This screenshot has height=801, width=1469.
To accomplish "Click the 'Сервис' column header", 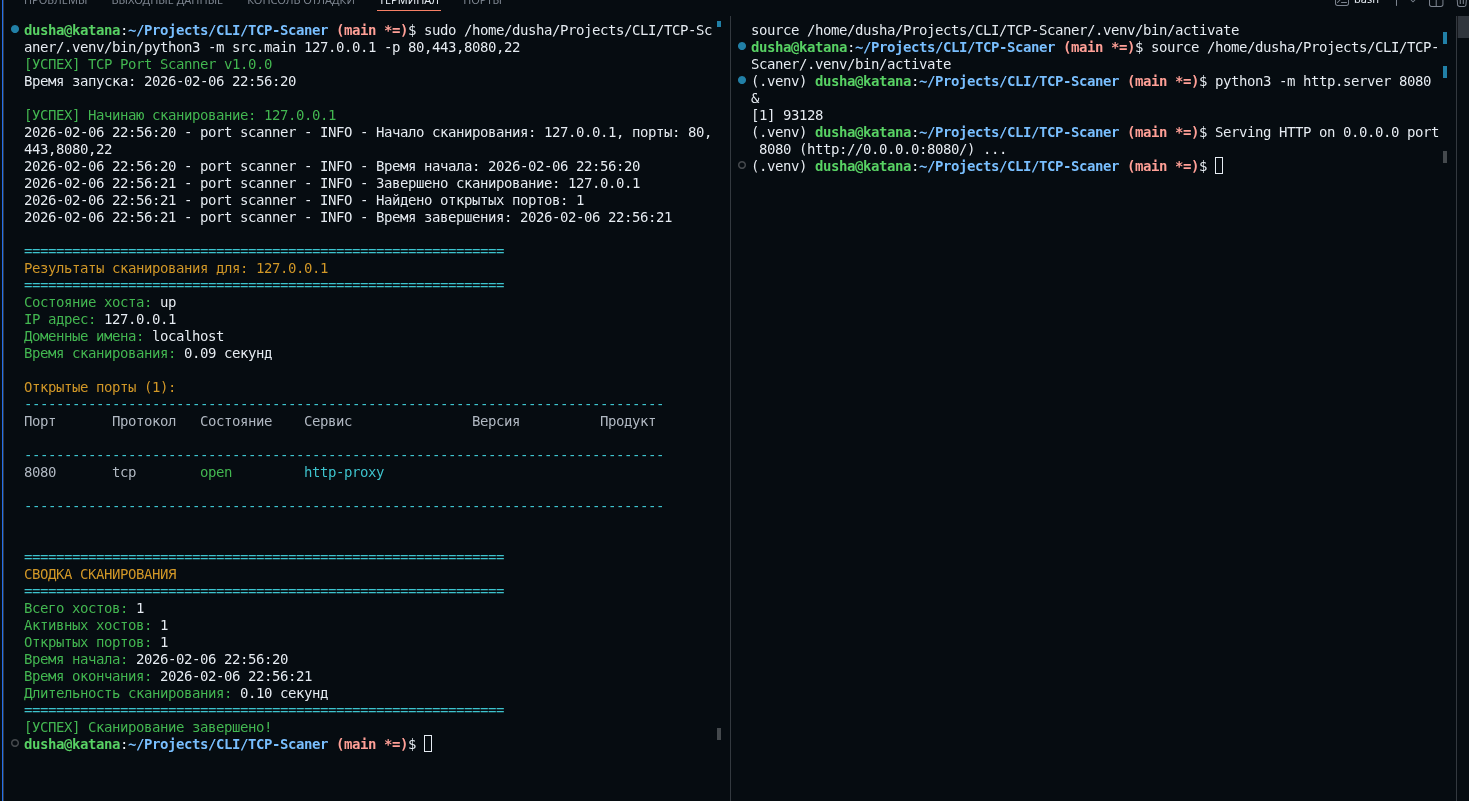I will (328, 421).
